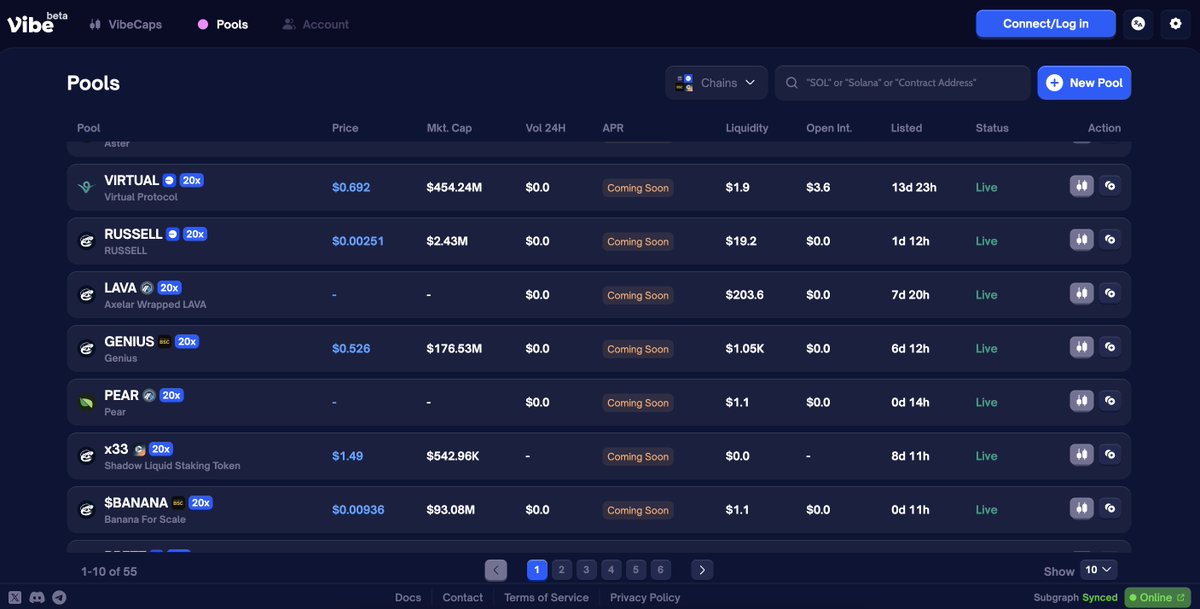Open the Account tab
Image resolution: width=1200 pixels, height=609 pixels.
[316, 24]
